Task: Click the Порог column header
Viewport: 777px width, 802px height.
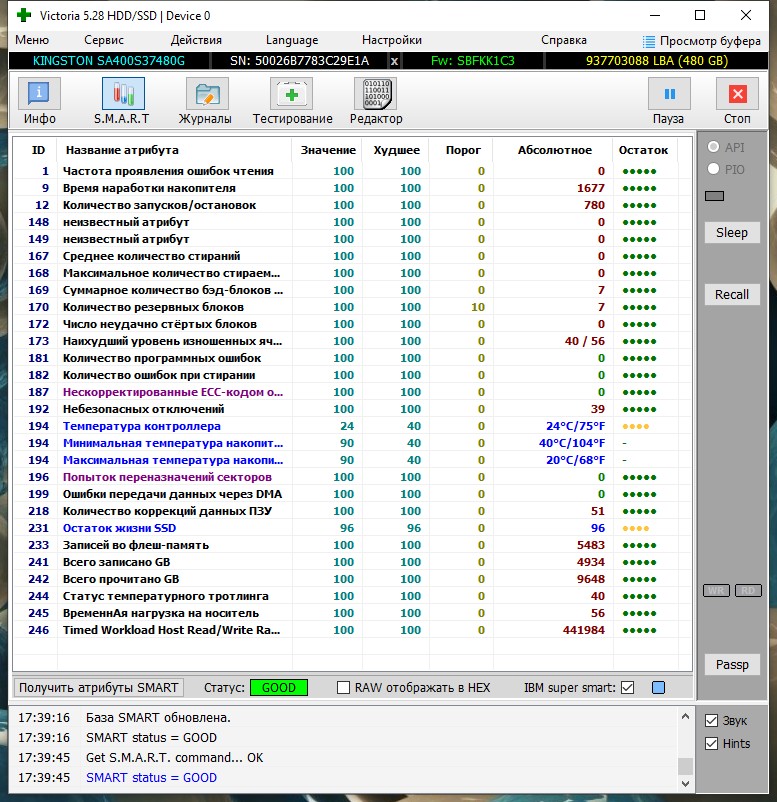Action: pos(463,150)
